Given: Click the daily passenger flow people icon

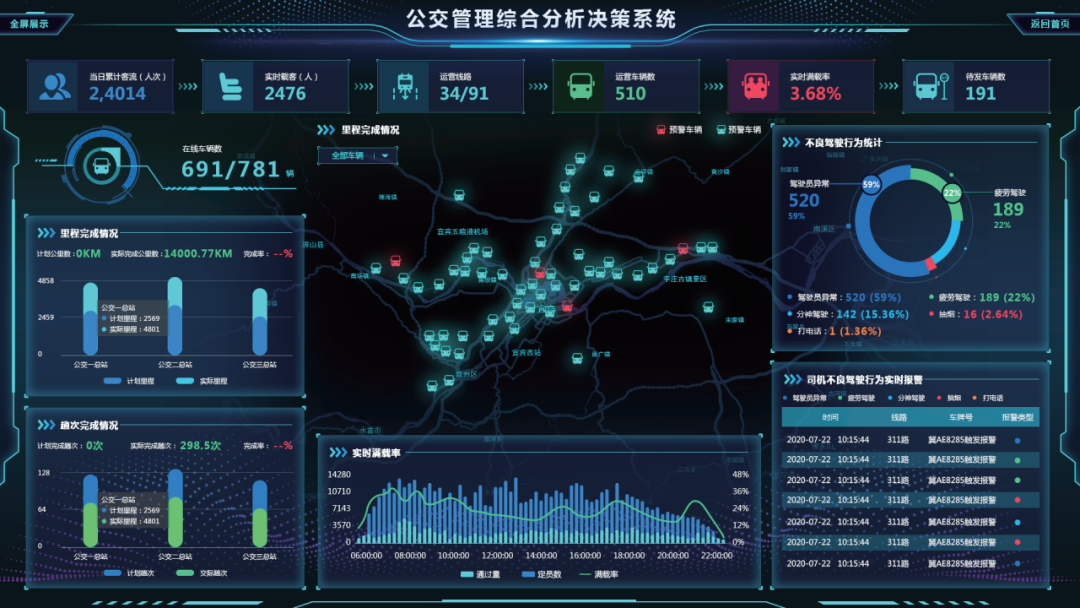Looking at the screenshot, I should pos(55,87).
